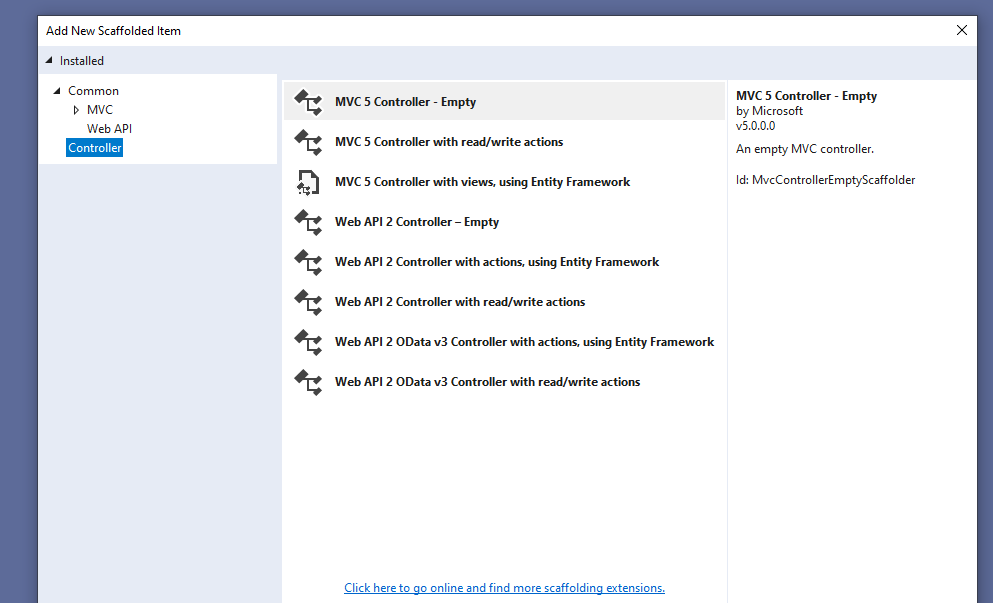Click icon for OData v3 Controller with read/write actions
This screenshot has height=603, width=993.
pyautogui.click(x=308, y=381)
